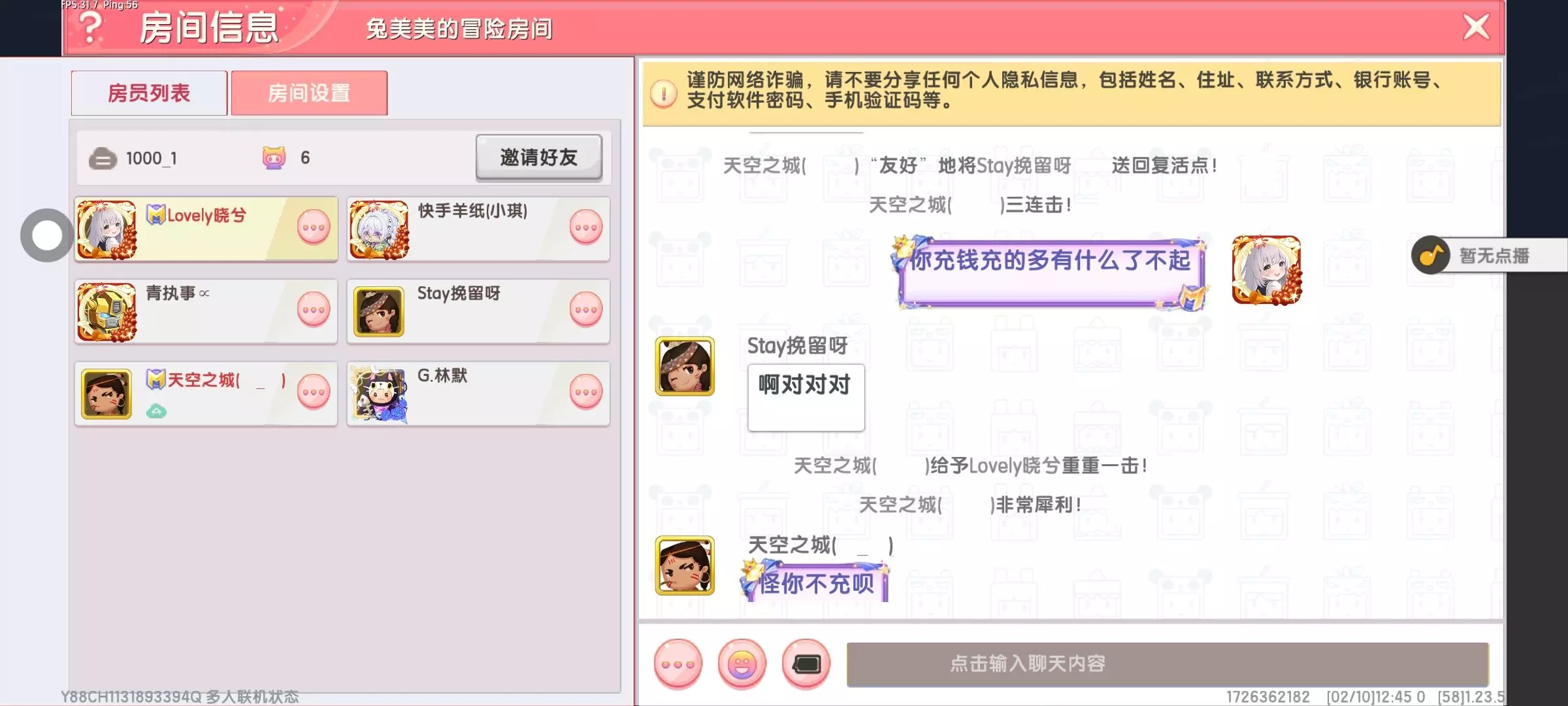Open the music request icon 暂无点播
Screen dimensions: 1568x706
click(1490, 255)
